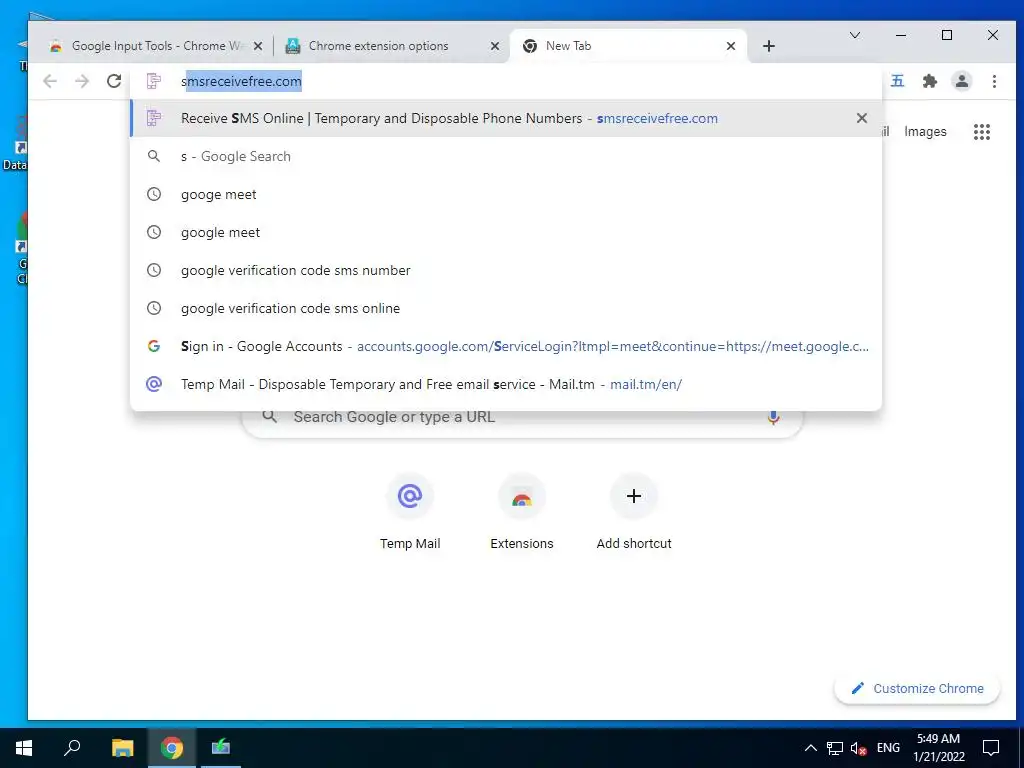Select the New Tab tab

coord(628,46)
